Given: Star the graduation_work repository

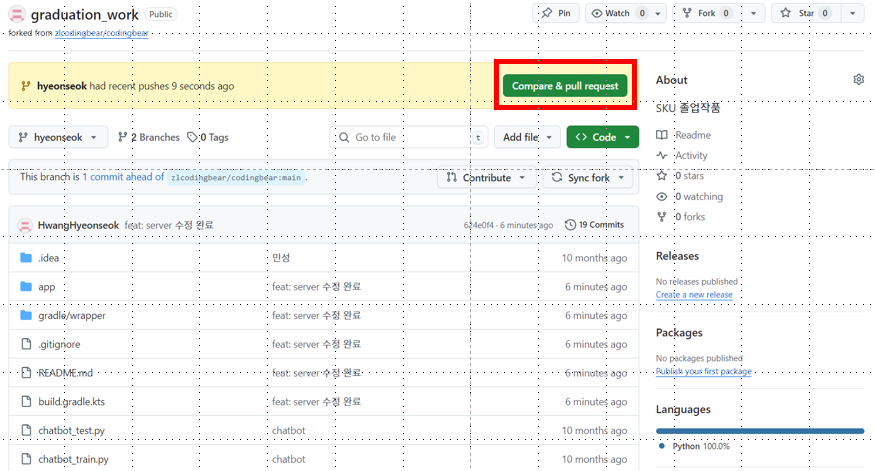Looking at the screenshot, I should 804,13.
